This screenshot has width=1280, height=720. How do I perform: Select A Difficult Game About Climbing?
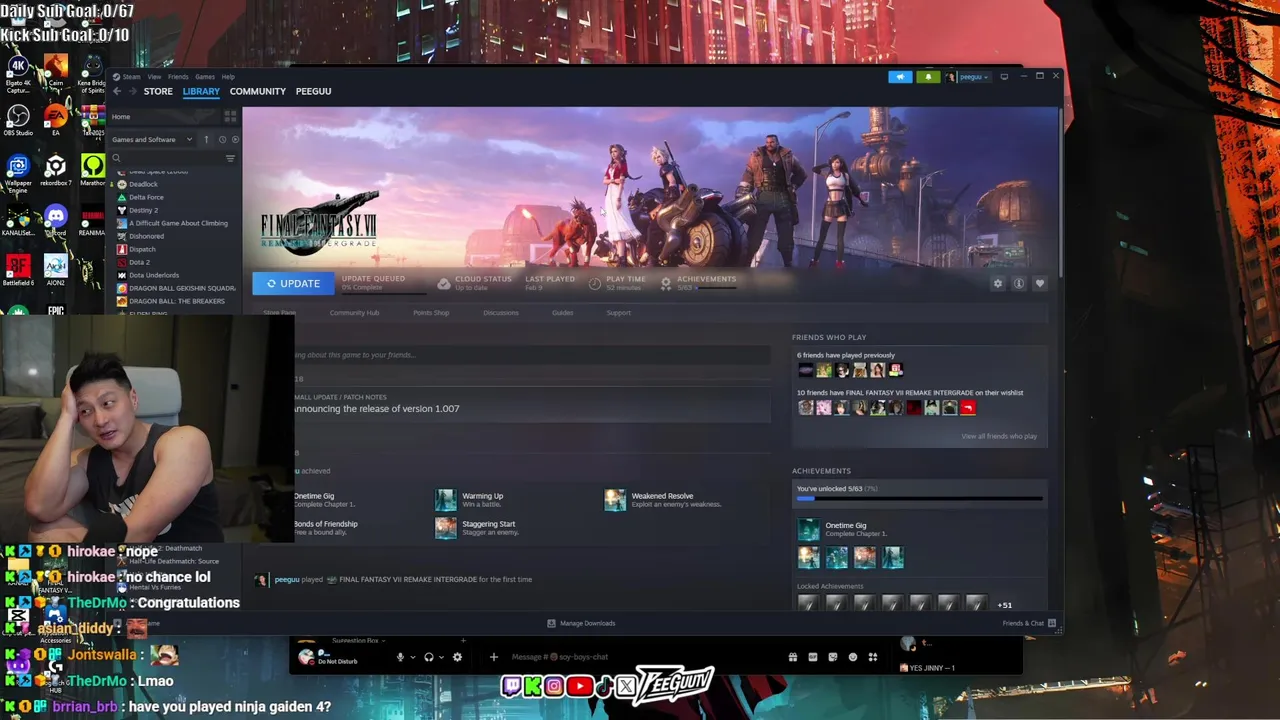[x=178, y=223]
